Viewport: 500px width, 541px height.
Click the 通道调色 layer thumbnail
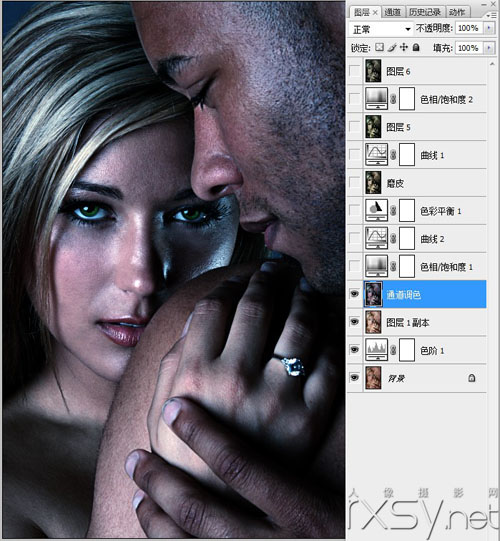click(373, 294)
